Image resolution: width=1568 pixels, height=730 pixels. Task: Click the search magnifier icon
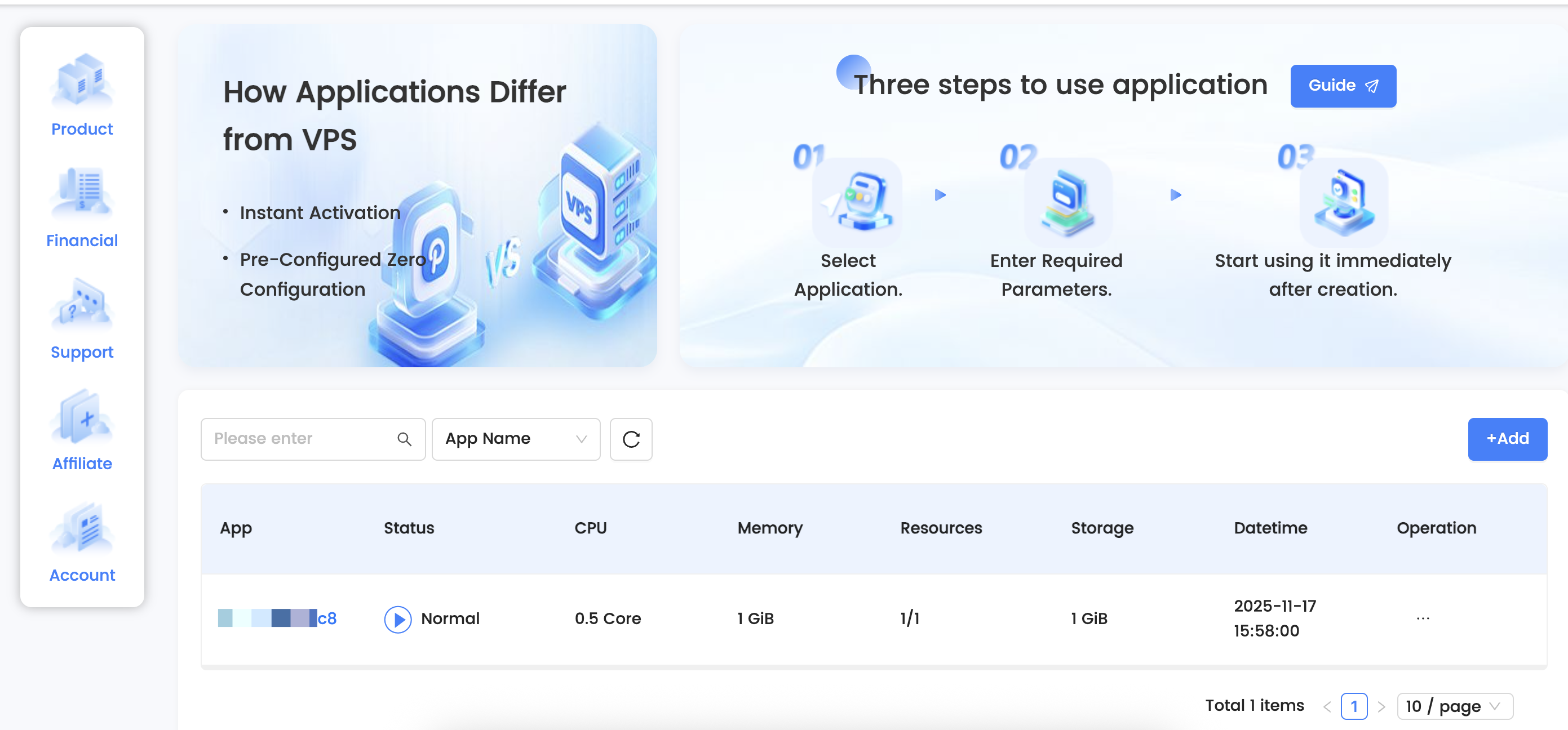(x=404, y=439)
